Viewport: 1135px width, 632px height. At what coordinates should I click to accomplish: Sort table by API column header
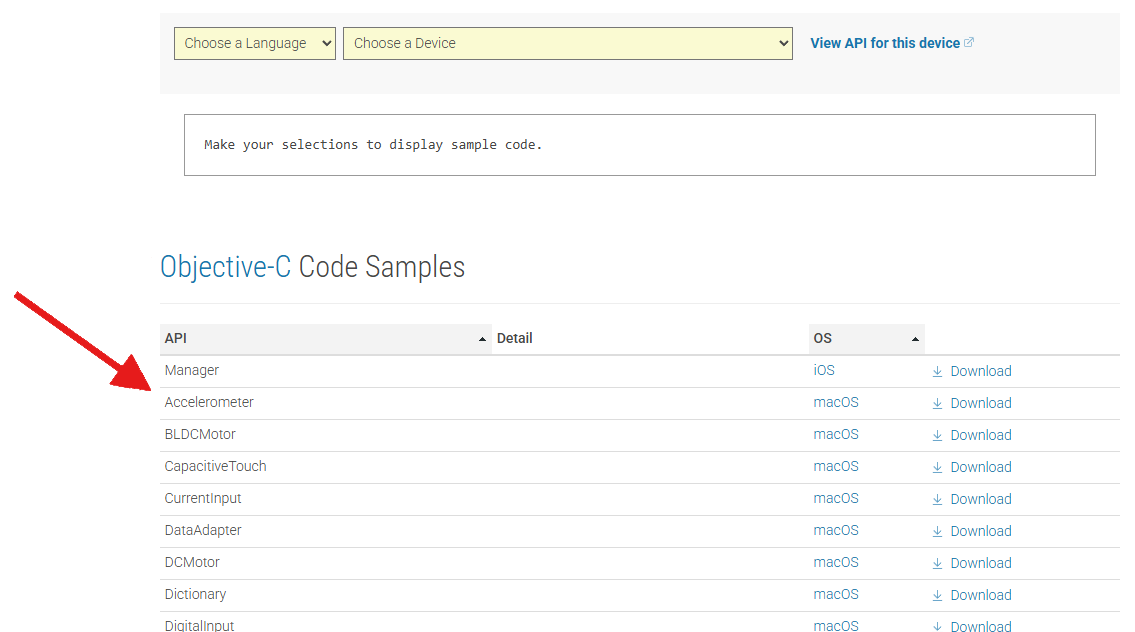coord(325,339)
